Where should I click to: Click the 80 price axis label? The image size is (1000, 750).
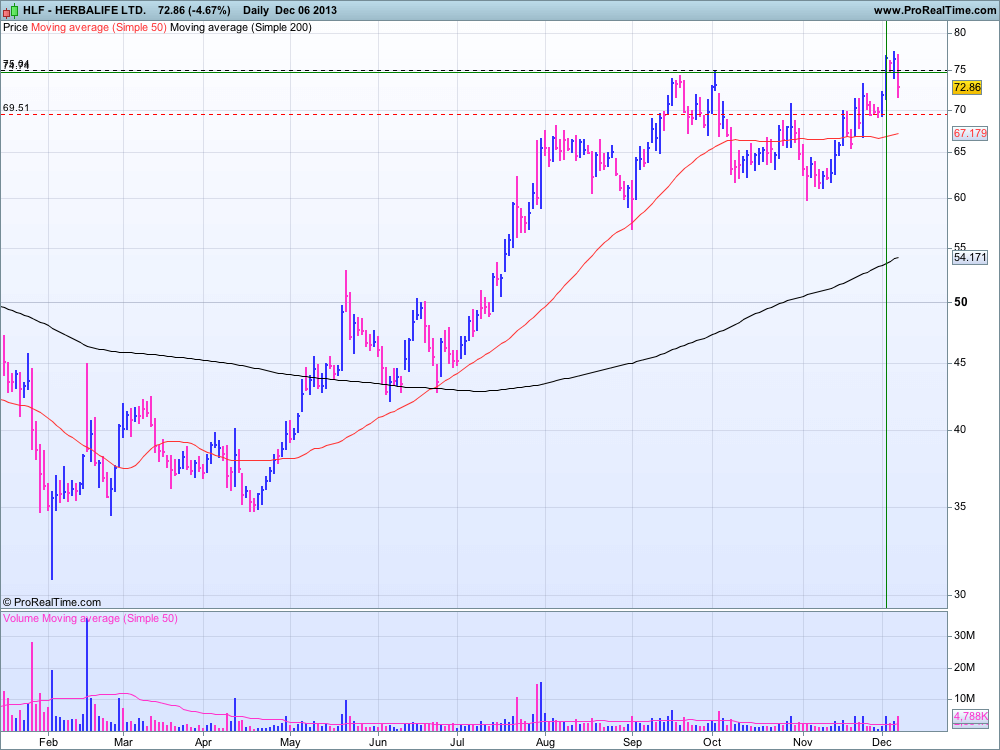960,33
